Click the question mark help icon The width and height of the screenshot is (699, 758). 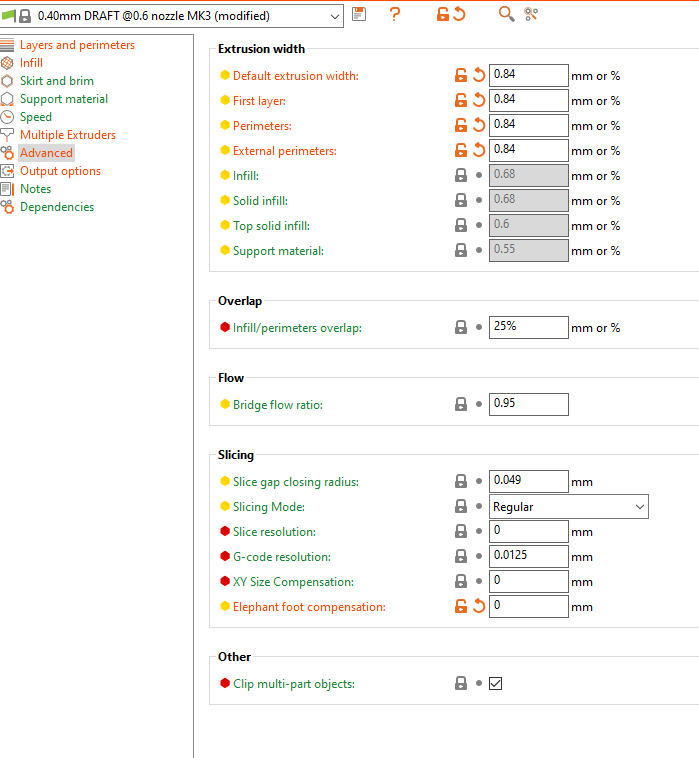[x=395, y=14]
